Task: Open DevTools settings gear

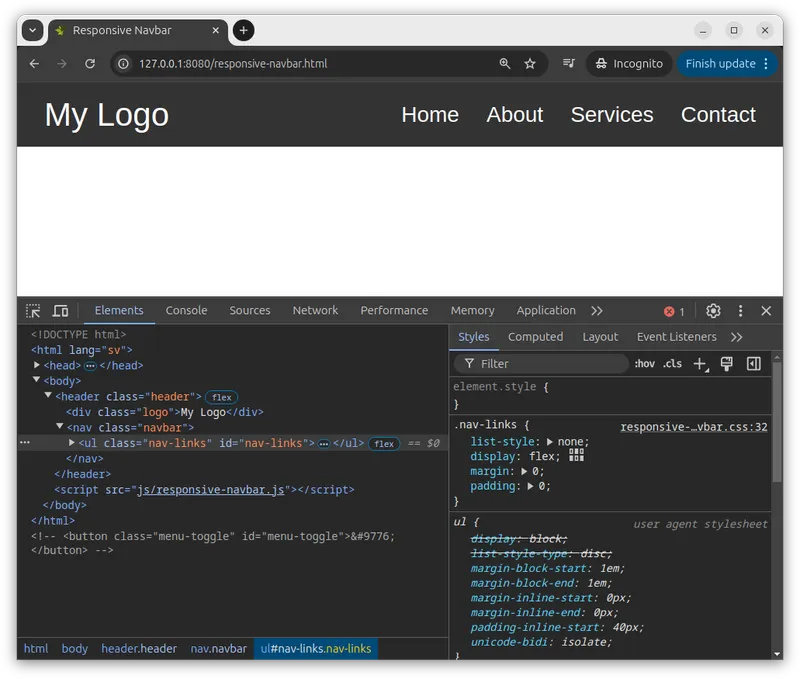Action: pos(713,311)
